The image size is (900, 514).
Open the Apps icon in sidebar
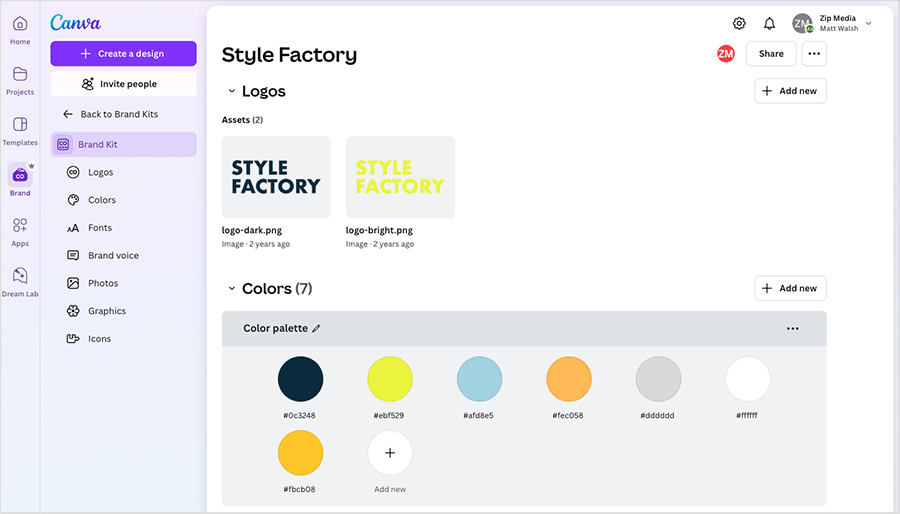pyautogui.click(x=20, y=226)
